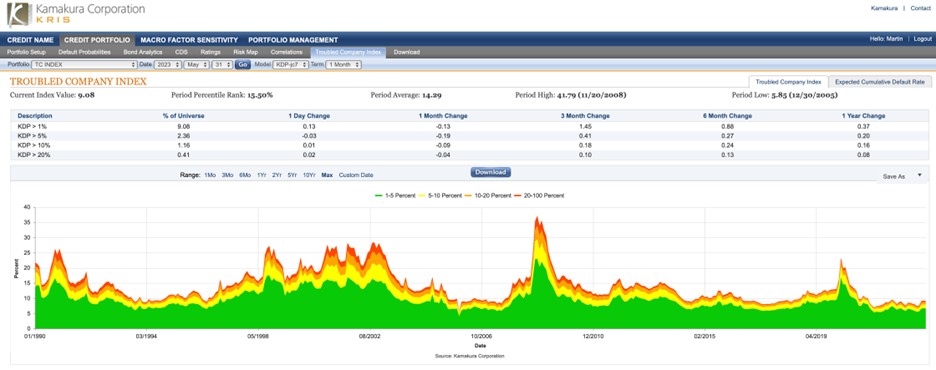This screenshot has width=936, height=370.
Task: Click the Period Percentile Rank 15.50% text
Action: [x=222, y=95]
